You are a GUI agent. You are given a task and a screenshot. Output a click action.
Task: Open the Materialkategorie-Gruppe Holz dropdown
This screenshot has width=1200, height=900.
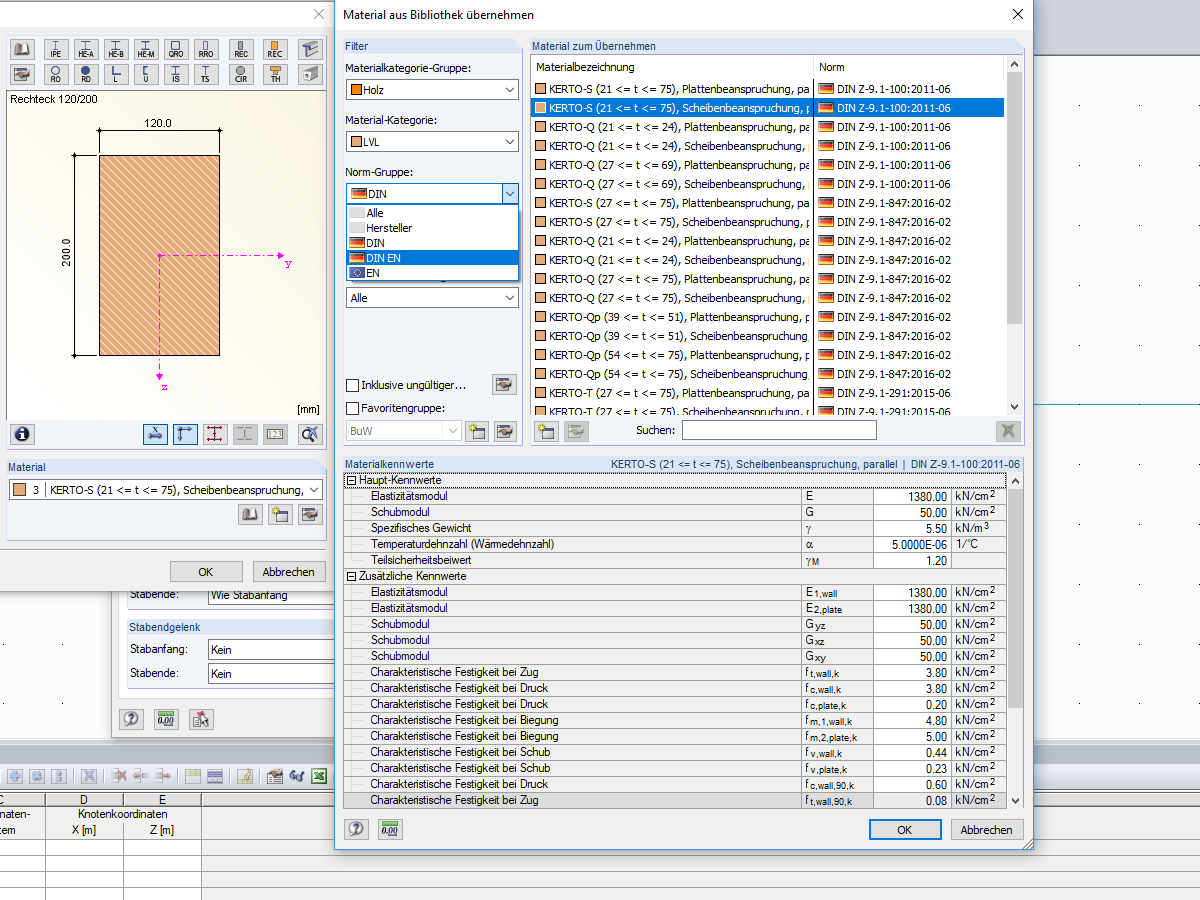[432, 89]
